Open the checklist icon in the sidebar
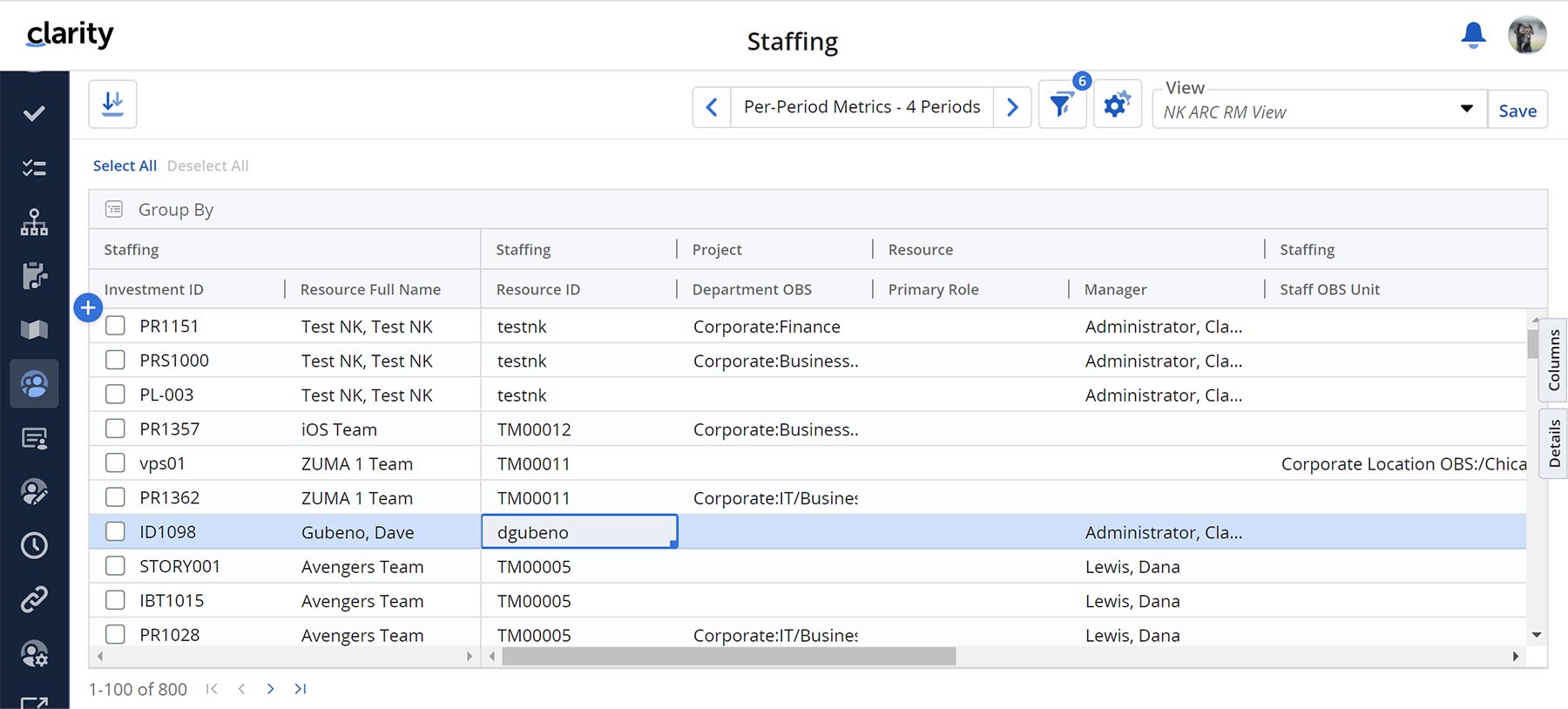This screenshot has height=709, width=1568. [34, 167]
